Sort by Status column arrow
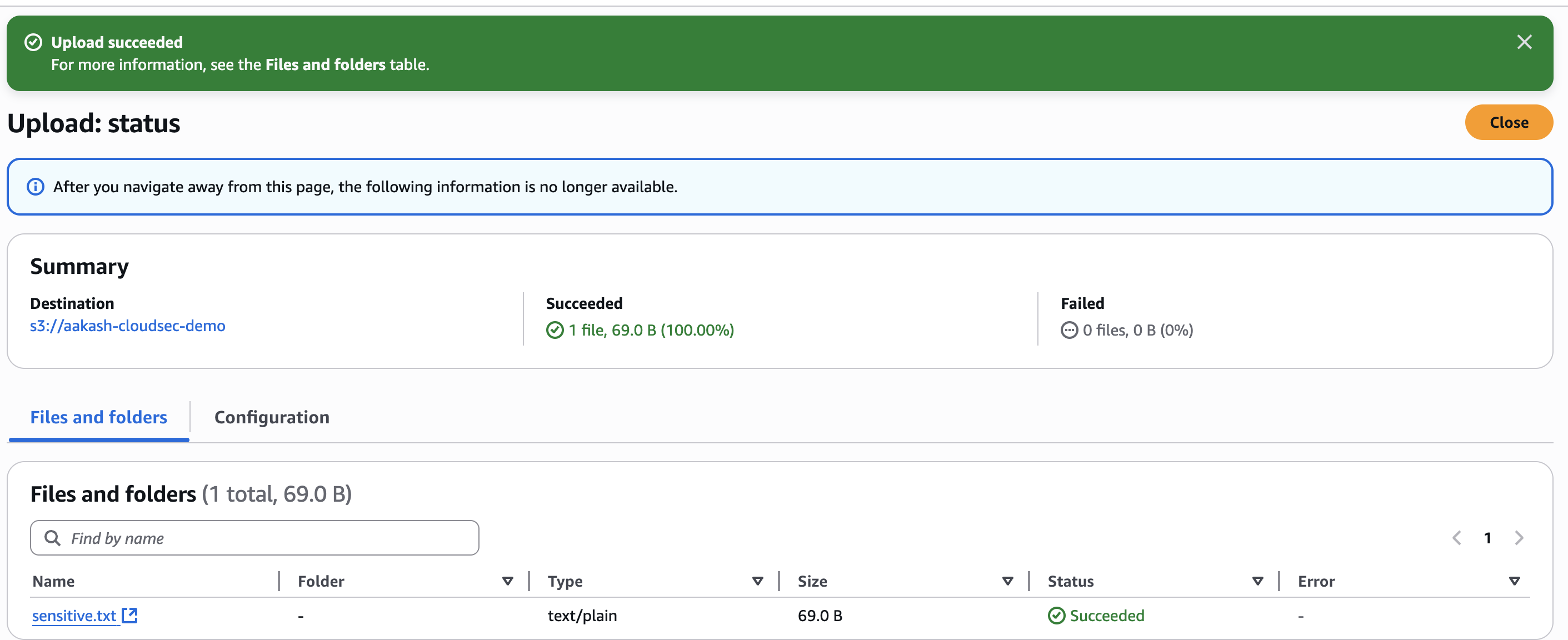 [x=1257, y=581]
